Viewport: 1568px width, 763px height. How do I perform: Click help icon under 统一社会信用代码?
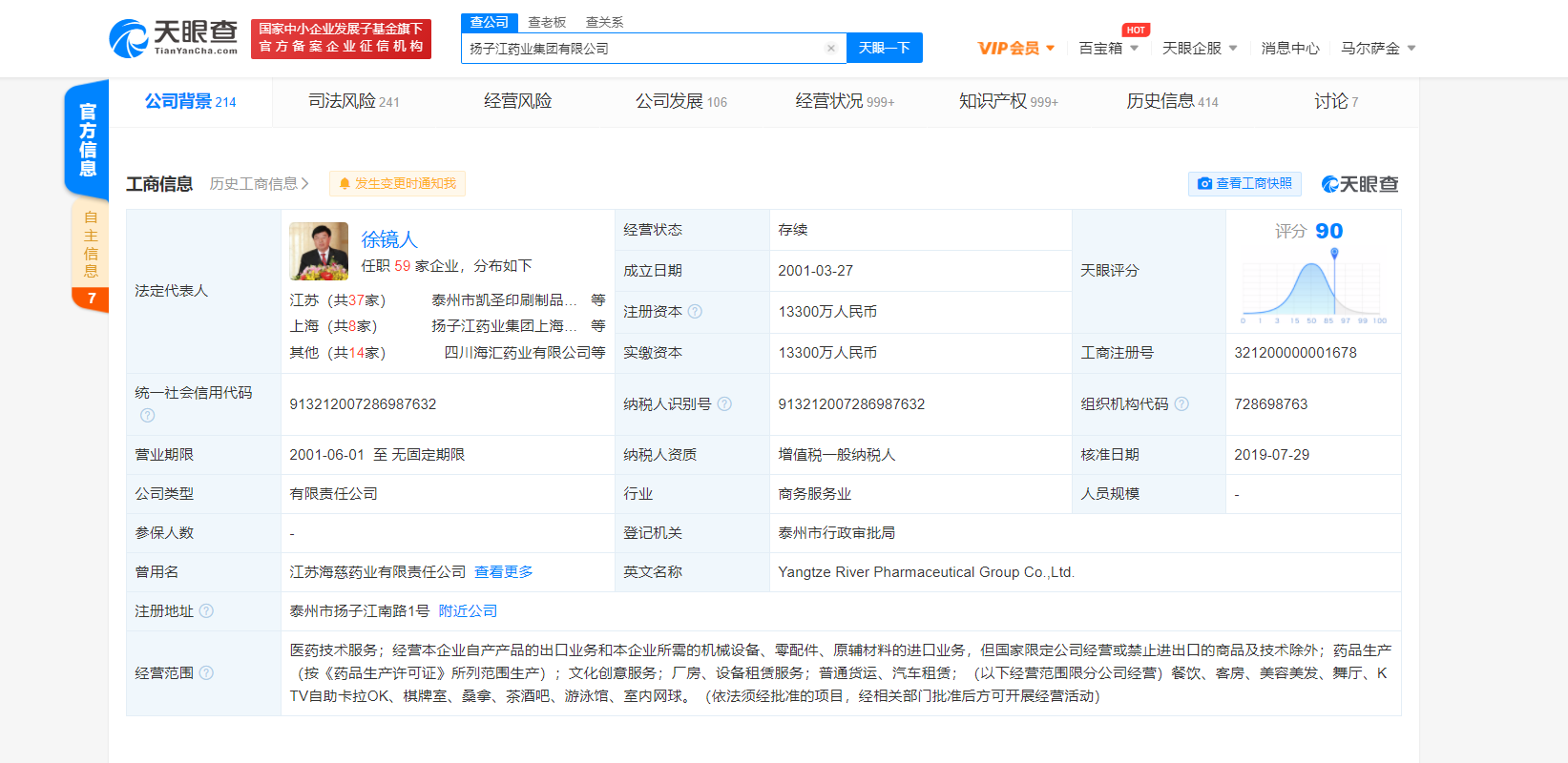pos(147,415)
